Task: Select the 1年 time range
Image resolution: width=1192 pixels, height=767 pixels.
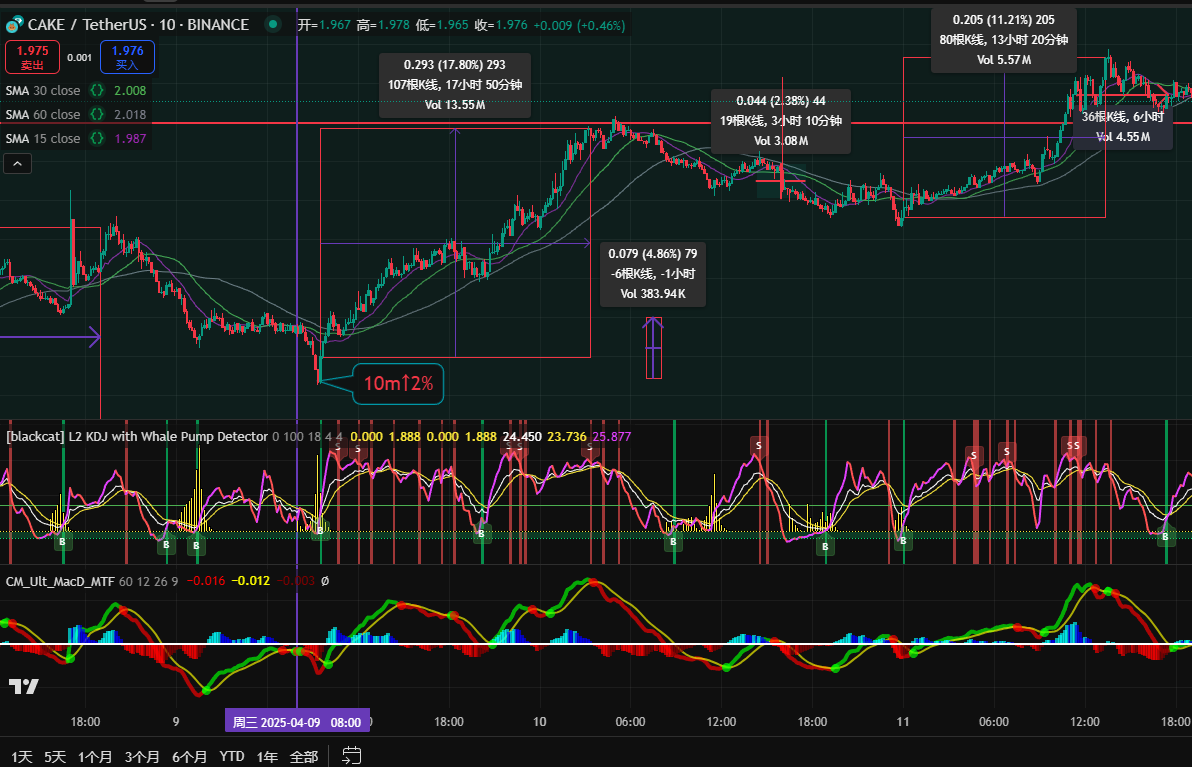Action: click(267, 756)
